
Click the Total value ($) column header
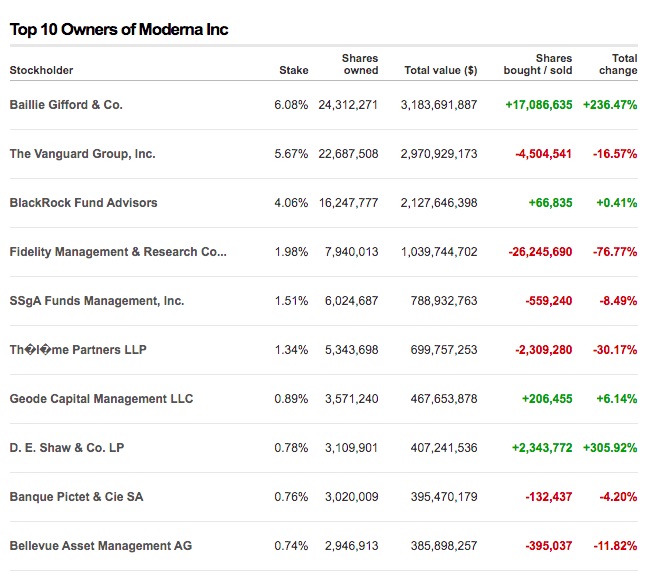[441, 70]
